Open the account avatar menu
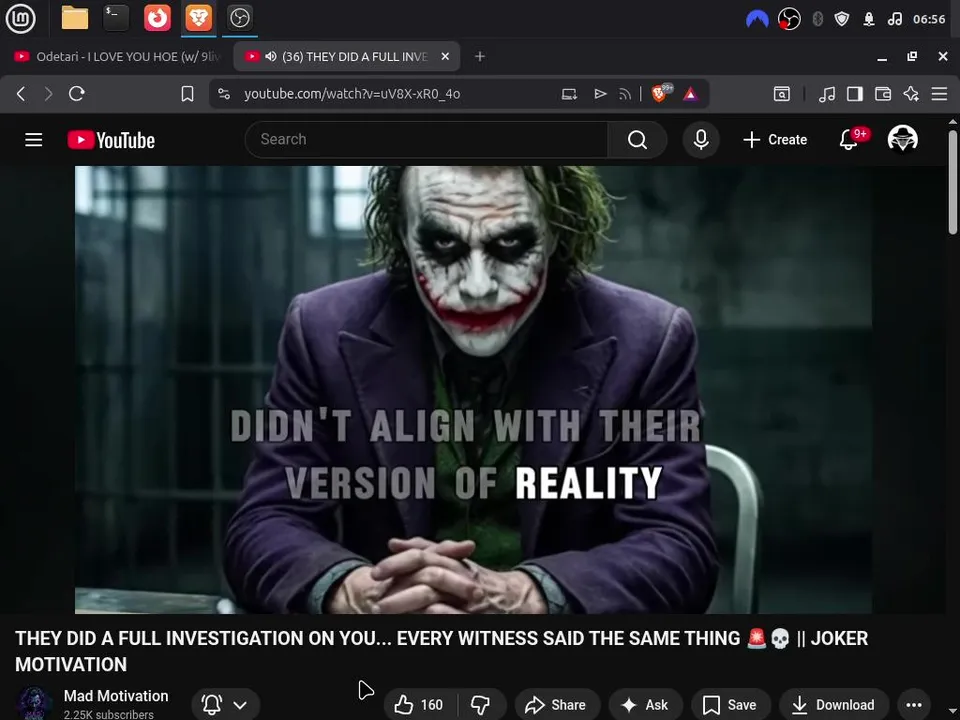 tap(902, 138)
